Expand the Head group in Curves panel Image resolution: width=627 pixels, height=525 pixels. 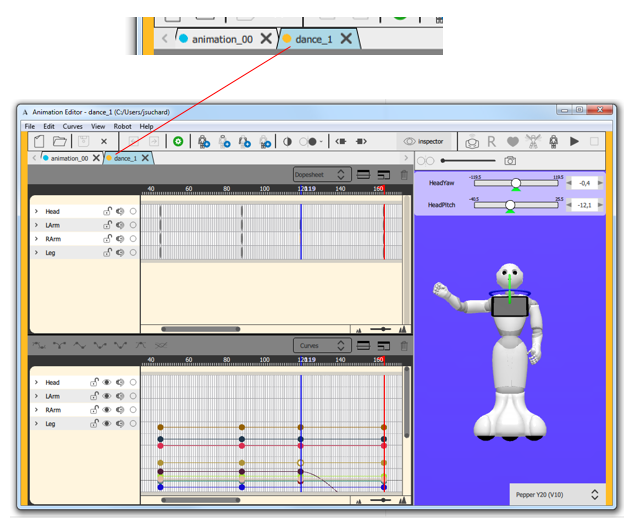36,382
